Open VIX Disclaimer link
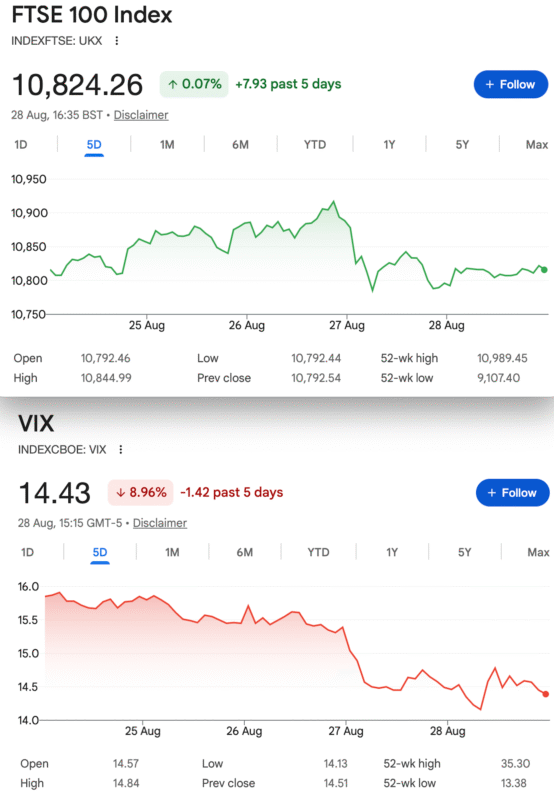Image resolution: width=554 pixels, height=800 pixels. tap(160, 523)
